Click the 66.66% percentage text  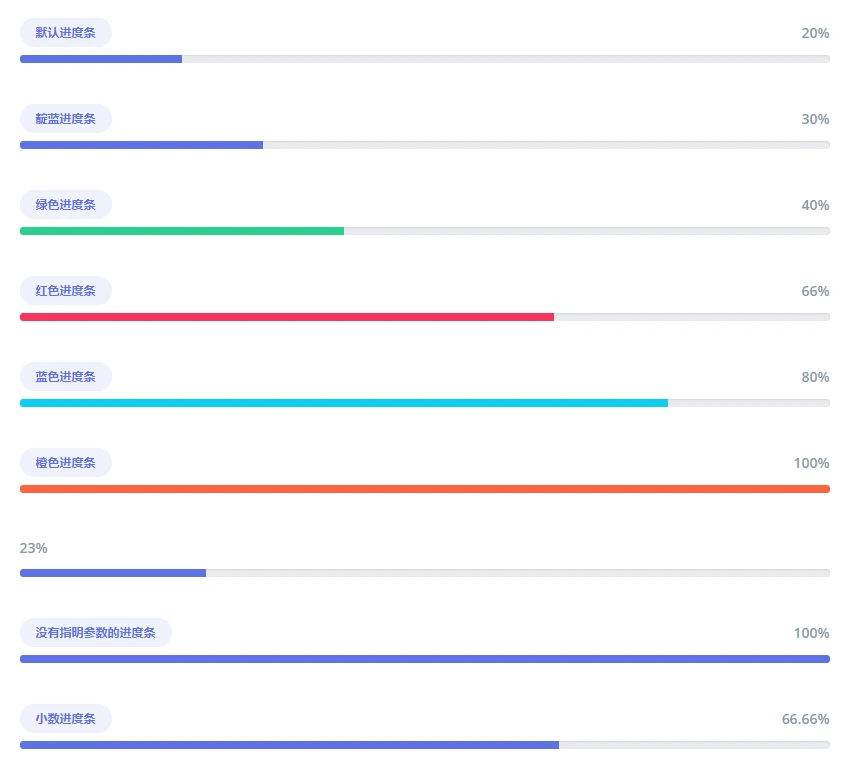[x=805, y=719]
